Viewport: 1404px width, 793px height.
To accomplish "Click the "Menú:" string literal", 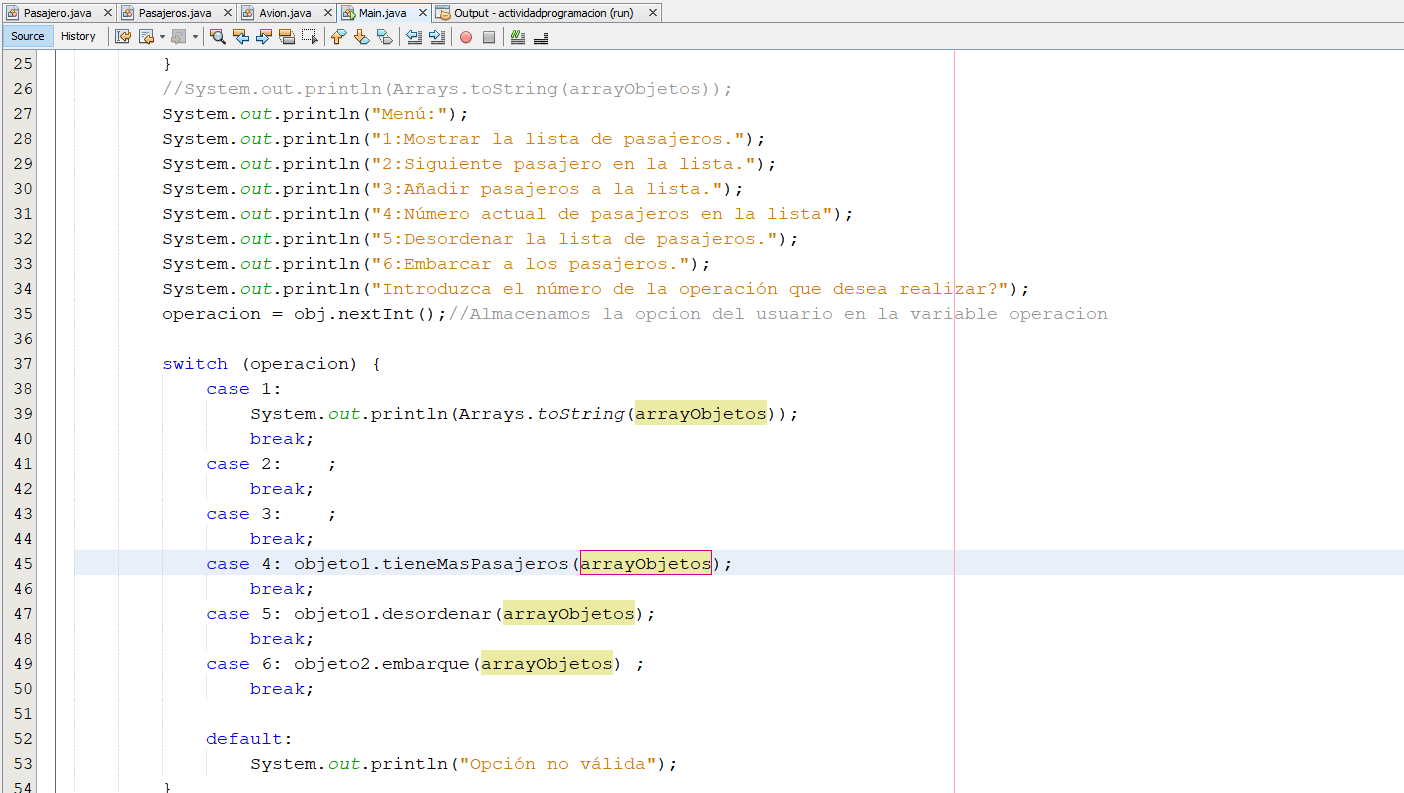I will pyautogui.click(x=409, y=114).
